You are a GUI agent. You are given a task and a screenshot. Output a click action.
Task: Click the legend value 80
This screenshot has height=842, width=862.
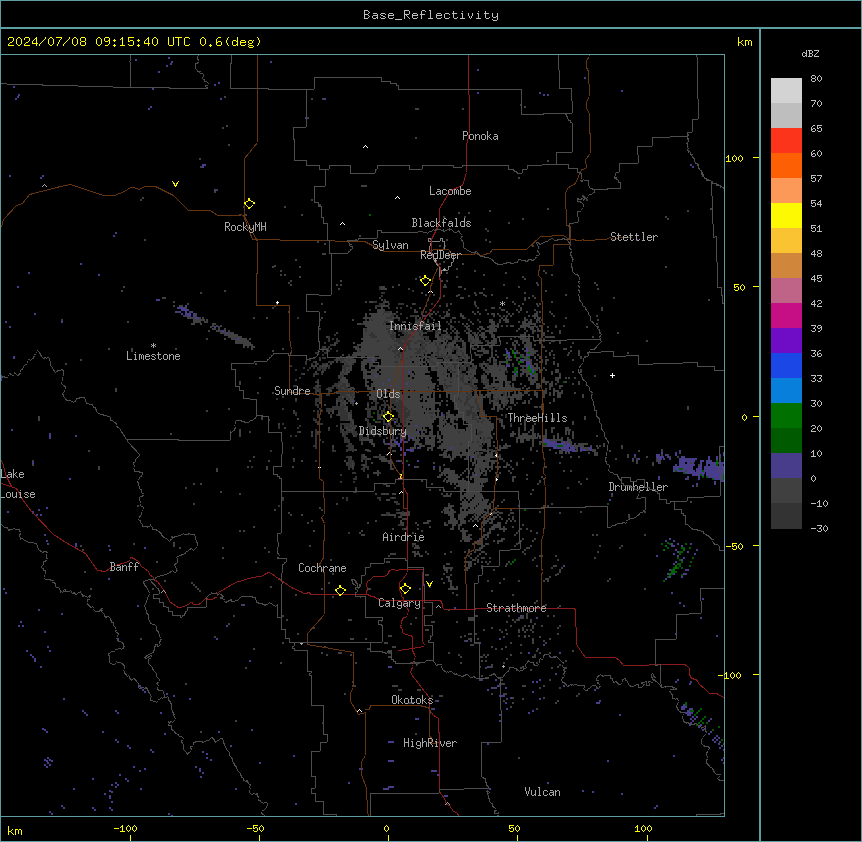pyautogui.click(x=816, y=79)
